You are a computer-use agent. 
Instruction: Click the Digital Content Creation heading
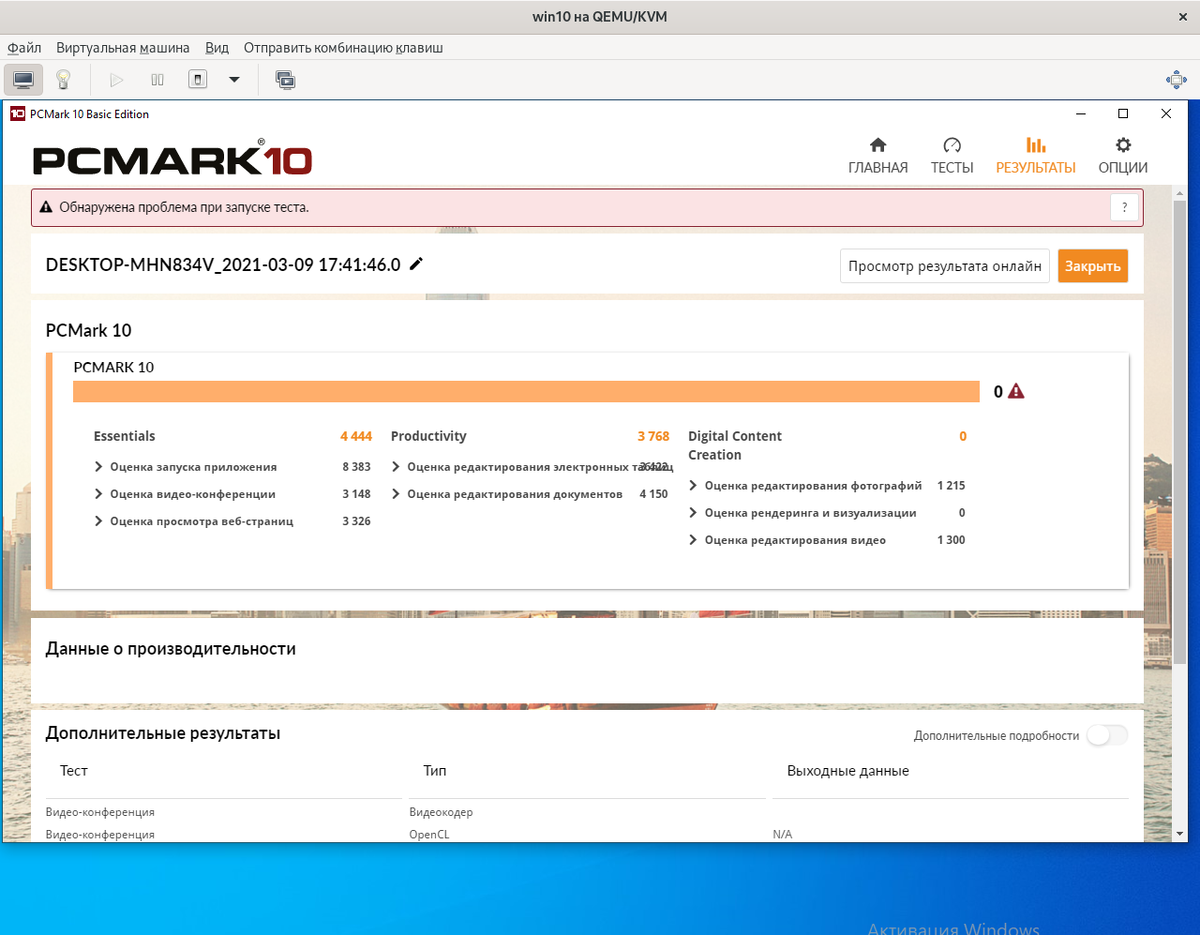[x=735, y=446]
